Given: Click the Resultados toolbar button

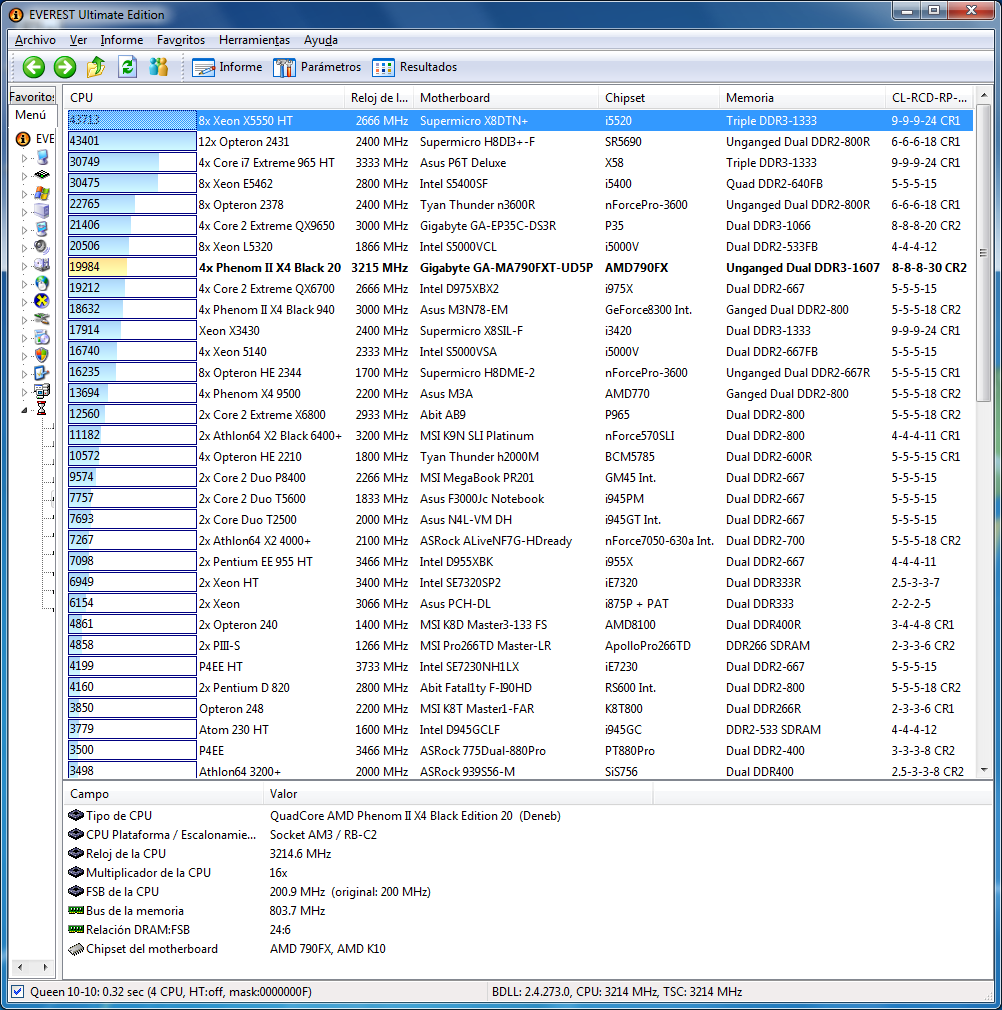Looking at the screenshot, I should 414,67.
